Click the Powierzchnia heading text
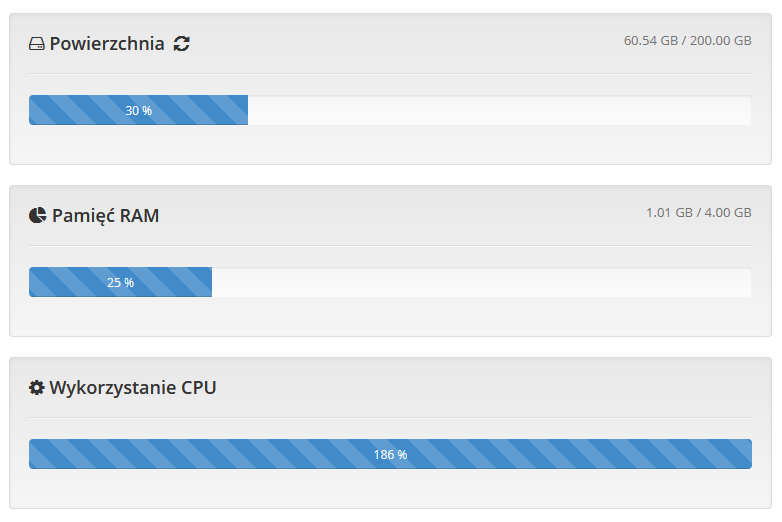Image resolution: width=782 pixels, height=522 pixels. pyautogui.click(x=107, y=44)
